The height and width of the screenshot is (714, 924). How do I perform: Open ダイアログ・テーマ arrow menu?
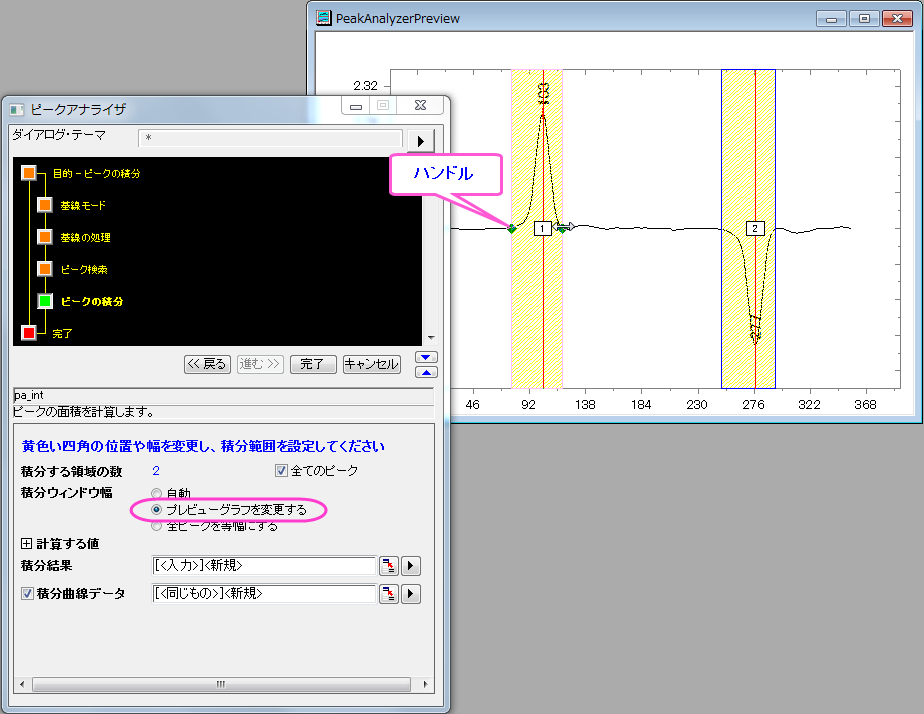[421, 141]
